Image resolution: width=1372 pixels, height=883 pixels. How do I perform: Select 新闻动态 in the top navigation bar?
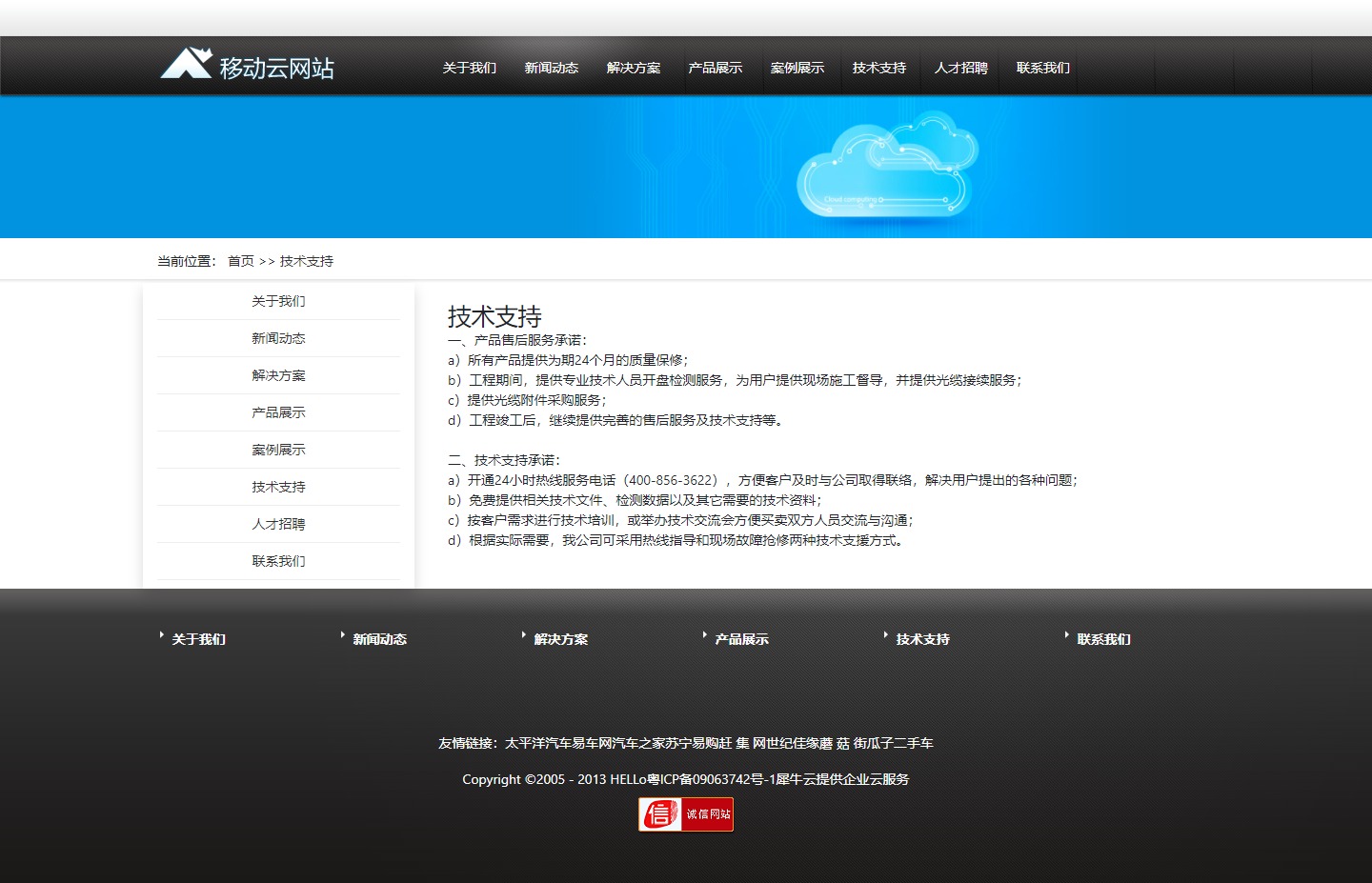(x=551, y=68)
